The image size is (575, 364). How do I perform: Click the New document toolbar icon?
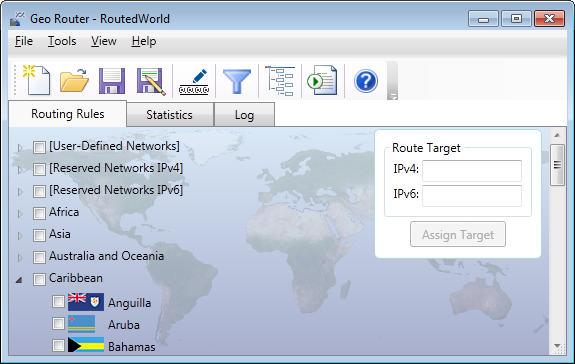coord(37,80)
